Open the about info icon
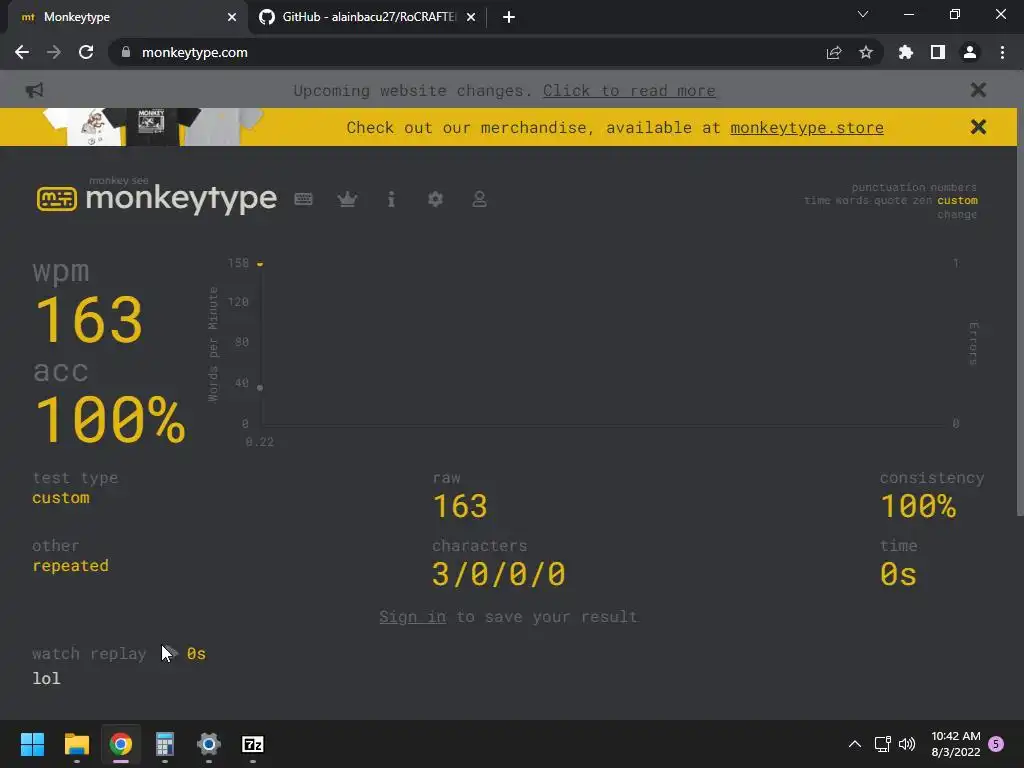This screenshot has height=768, width=1024. [x=391, y=199]
